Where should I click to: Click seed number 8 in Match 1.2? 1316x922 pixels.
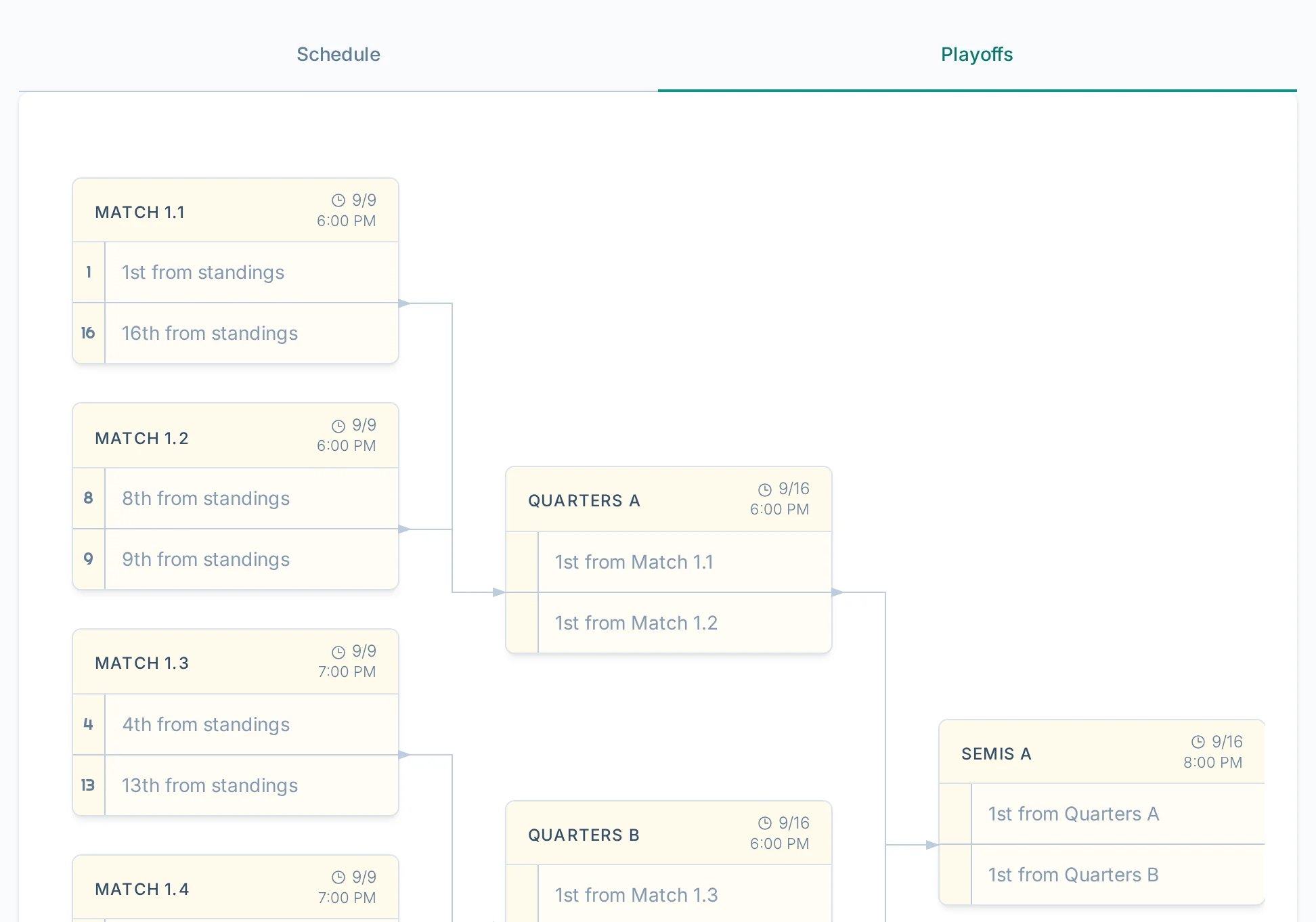point(89,498)
